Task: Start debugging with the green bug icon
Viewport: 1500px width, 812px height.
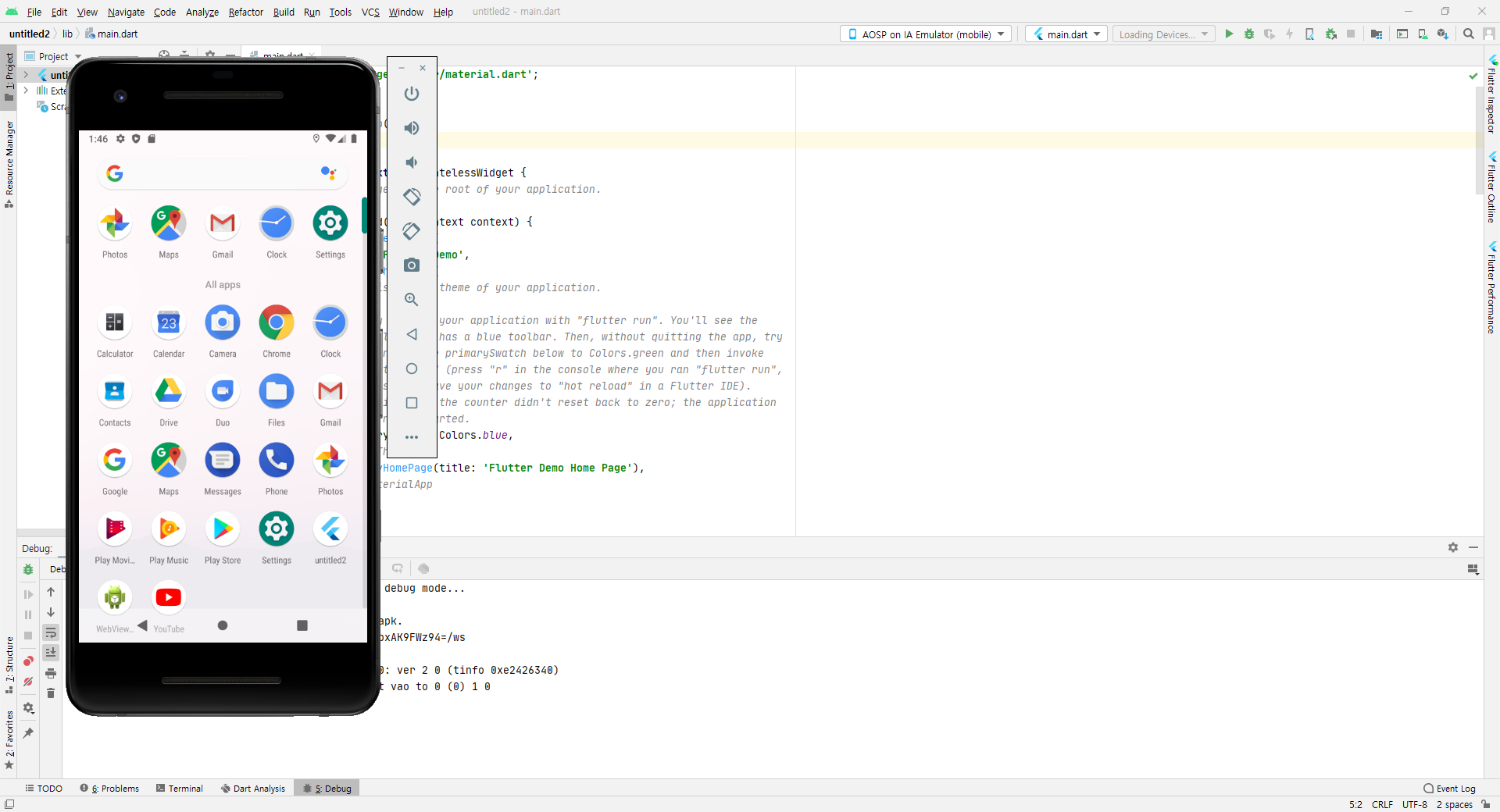Action: tap(1249, 34)
